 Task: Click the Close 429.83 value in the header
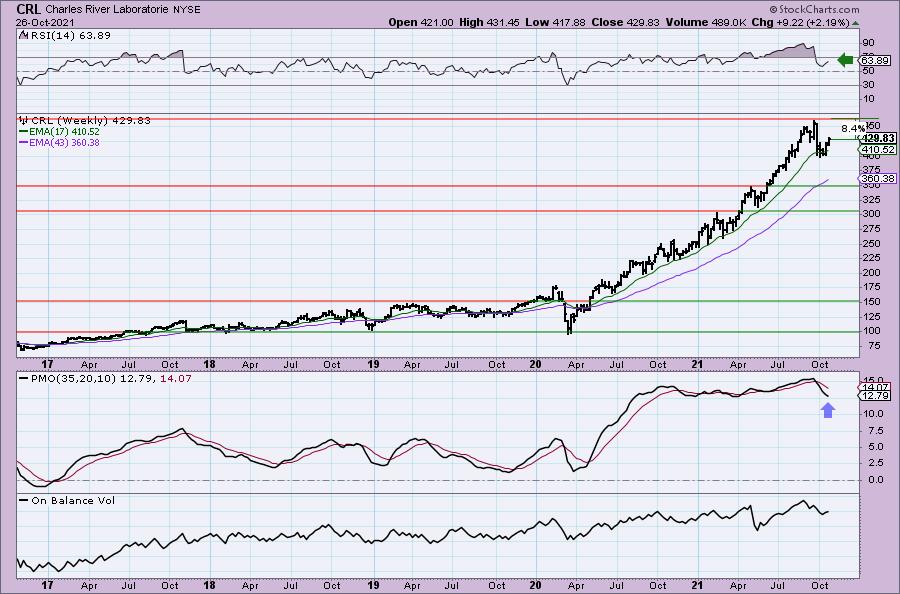coord(626,22)
